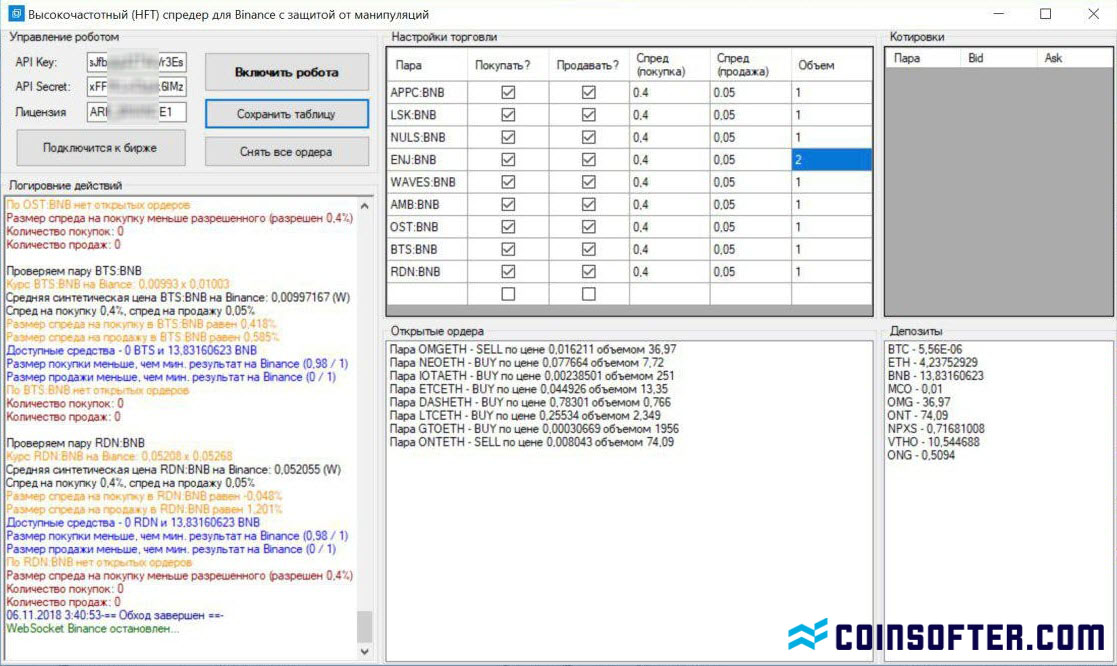Select the 'Пара DASHETH - BUY' open order

point(530,402)
